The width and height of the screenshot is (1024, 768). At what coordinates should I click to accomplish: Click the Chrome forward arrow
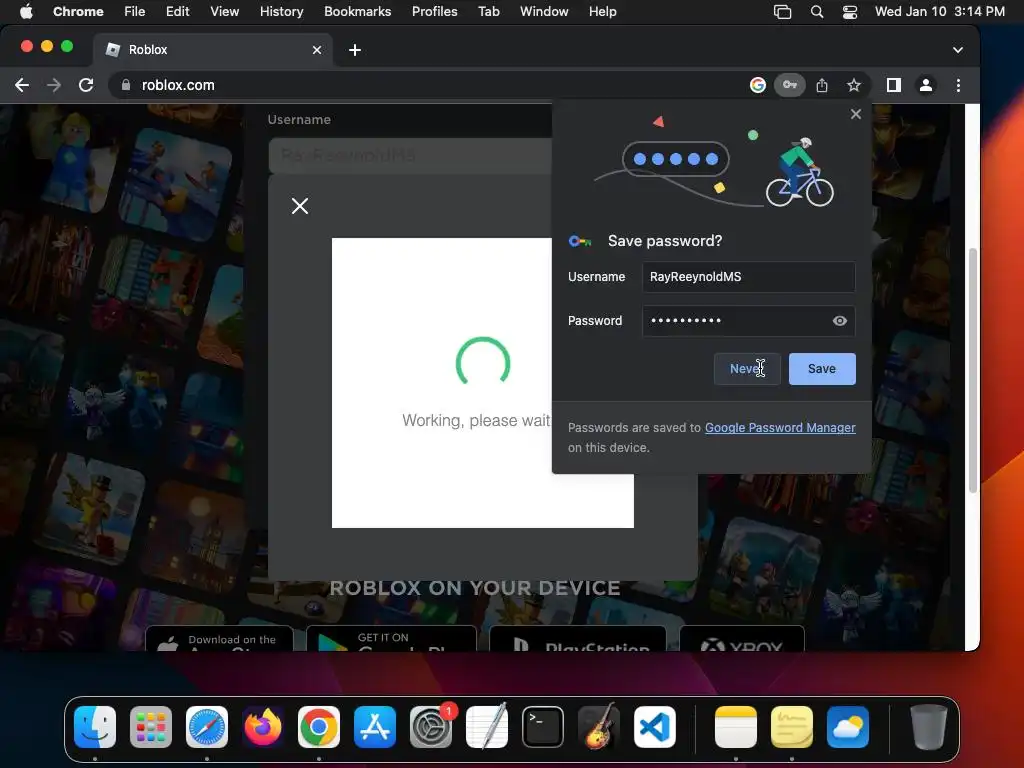point(54,85)
